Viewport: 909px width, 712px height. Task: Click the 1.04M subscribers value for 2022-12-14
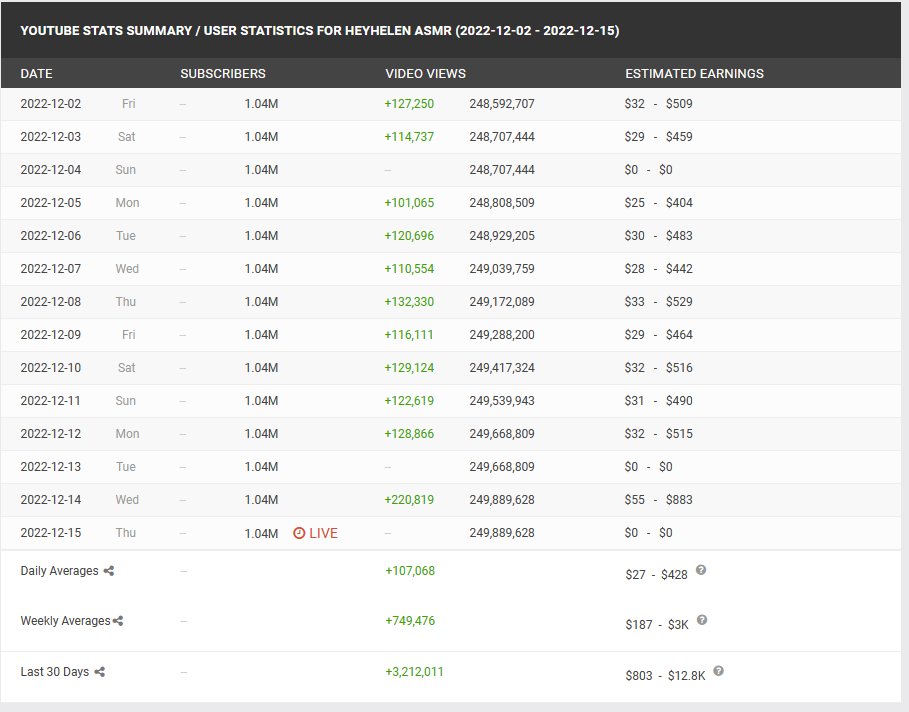coord(261,500)
